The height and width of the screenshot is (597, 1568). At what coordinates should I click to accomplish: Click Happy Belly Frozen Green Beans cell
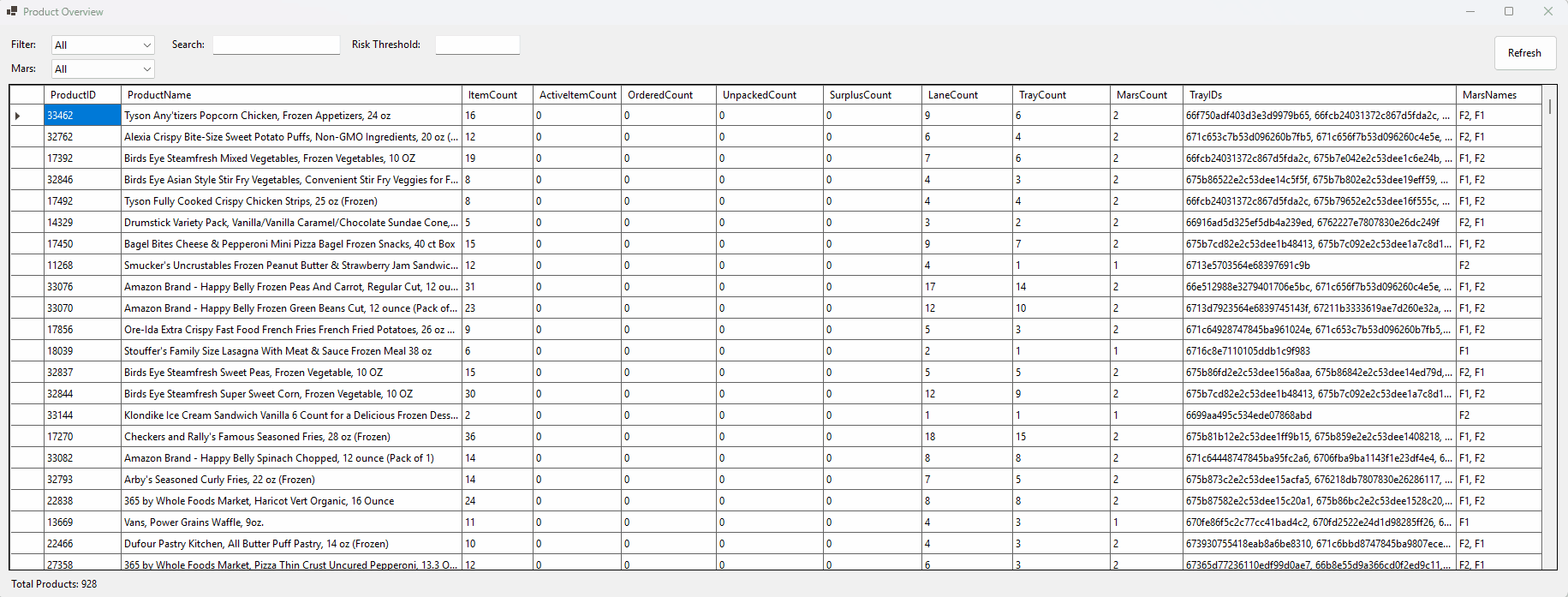(x=291, y=308)
